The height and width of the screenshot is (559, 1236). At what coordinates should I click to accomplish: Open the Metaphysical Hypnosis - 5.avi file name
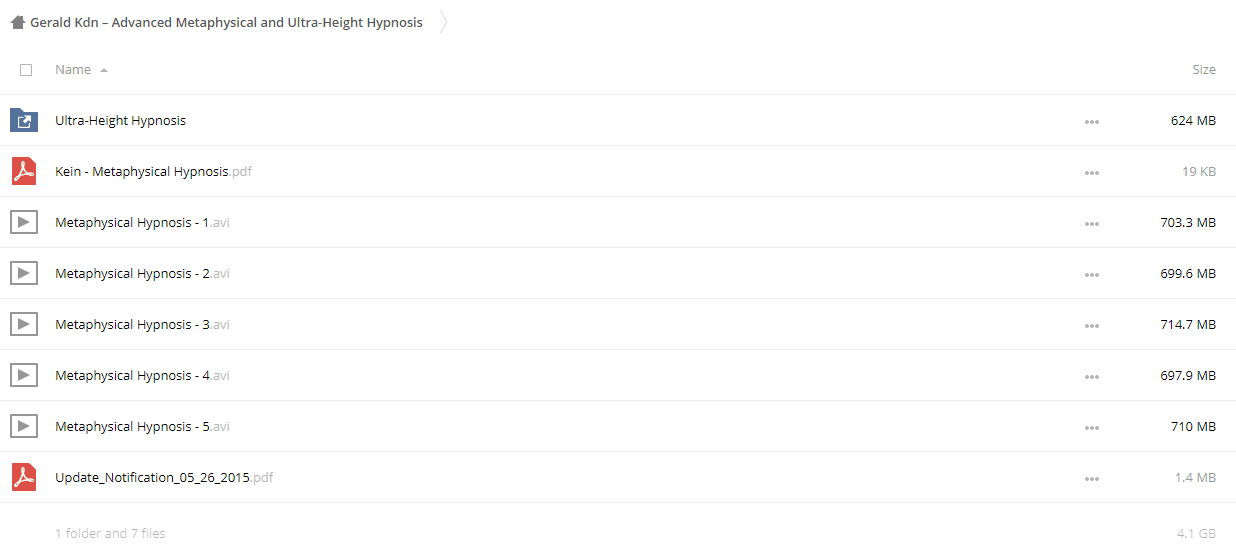click(x=142, y=427)
